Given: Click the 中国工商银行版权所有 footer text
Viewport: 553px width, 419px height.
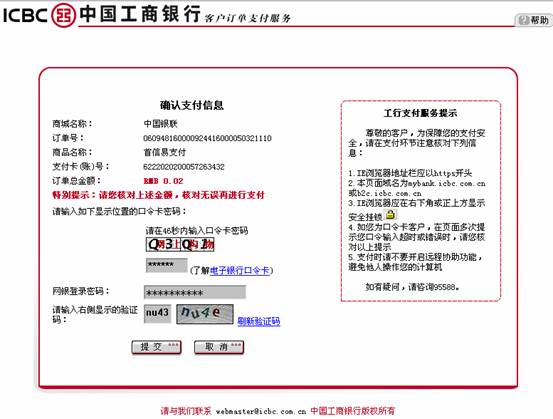Looking at the screenshot, I should click(353, 411).
